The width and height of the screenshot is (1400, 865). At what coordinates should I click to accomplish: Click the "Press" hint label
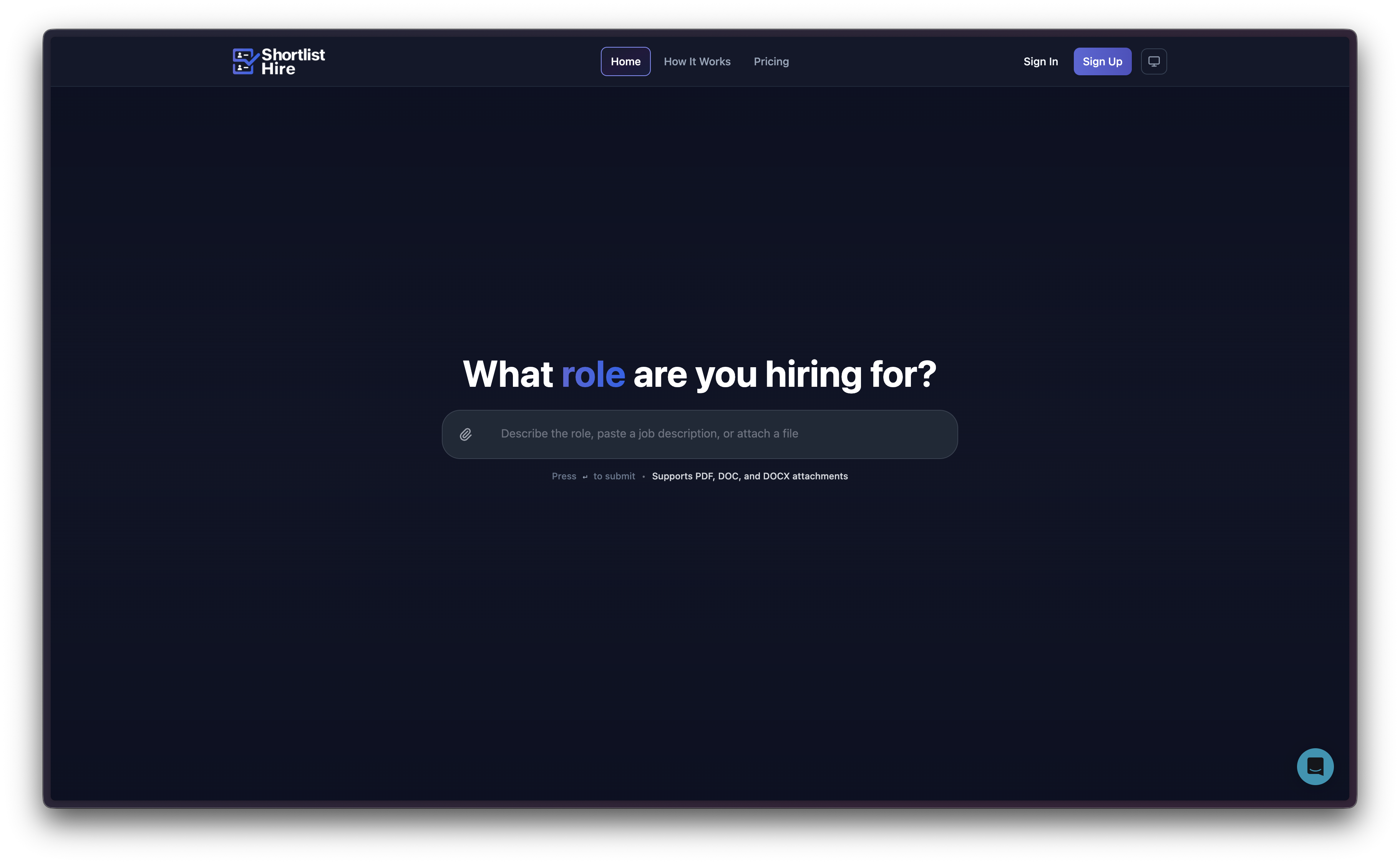(x=564, y=476)
